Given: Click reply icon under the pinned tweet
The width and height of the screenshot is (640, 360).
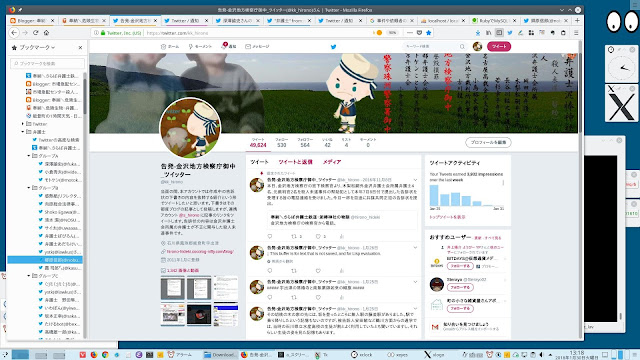Looking at the screenshot, I should point(269,236).
